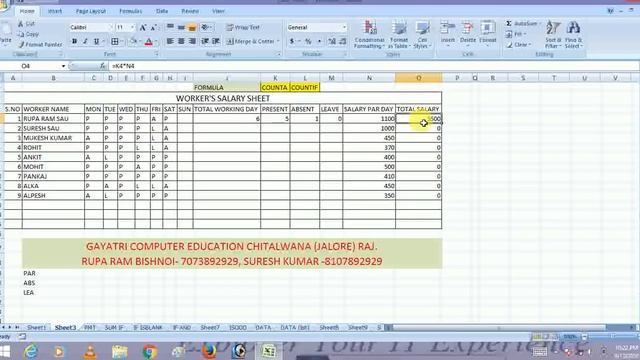640x360 pixels.
Task: Open Internet Explorer from taskbar
Action: (31, 351)
